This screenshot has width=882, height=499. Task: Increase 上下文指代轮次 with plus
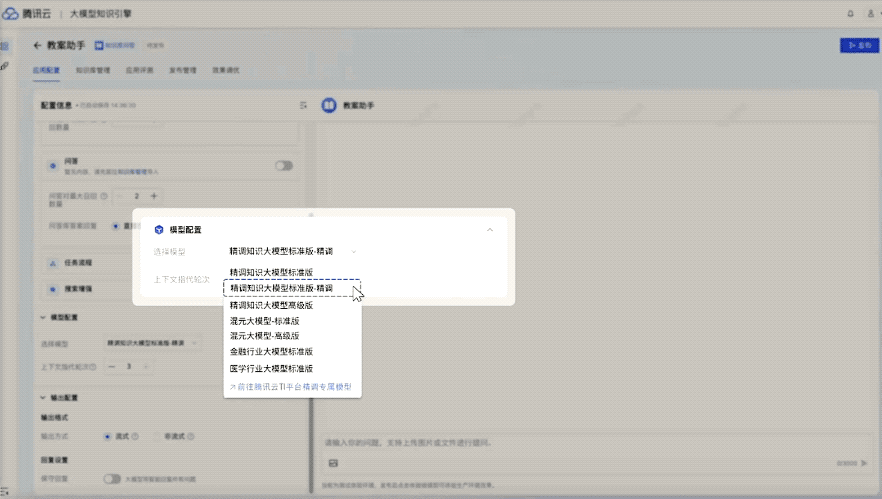coord(146,367)
